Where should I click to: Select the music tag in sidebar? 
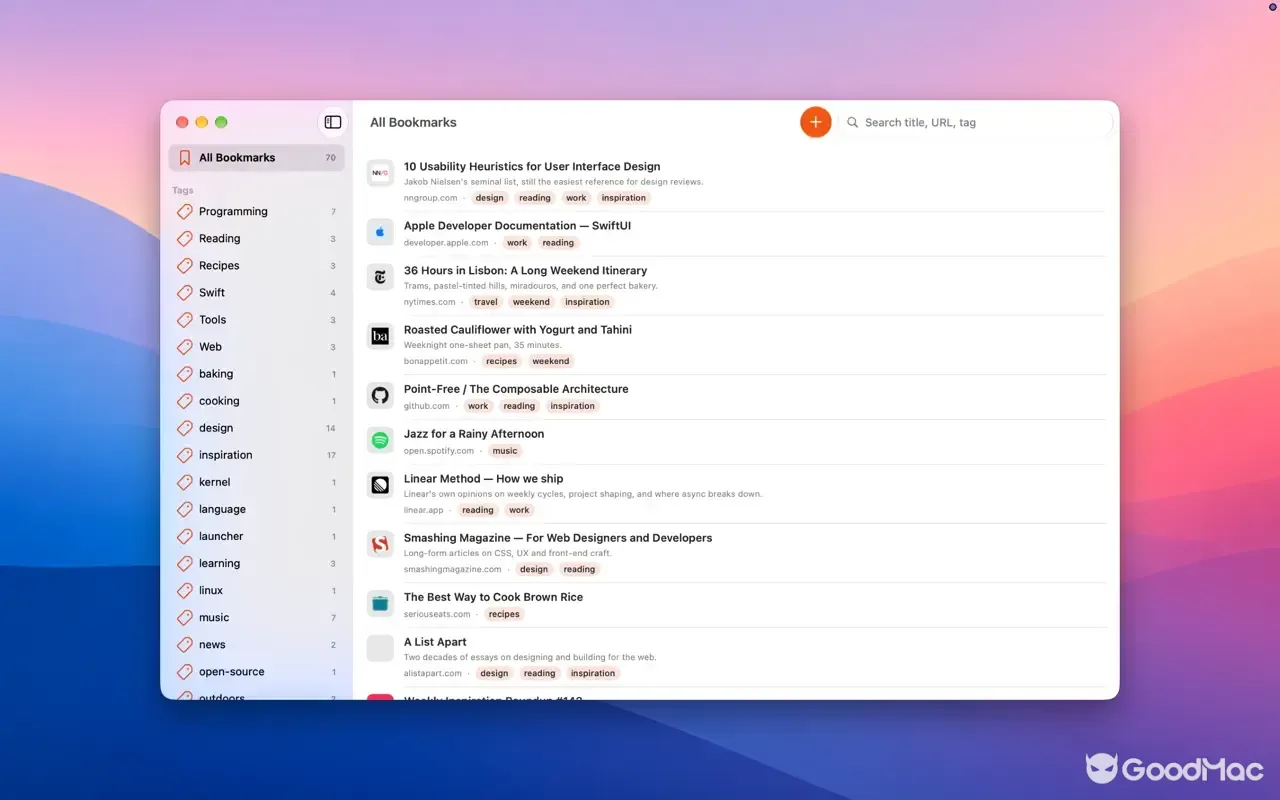[257, 618]
